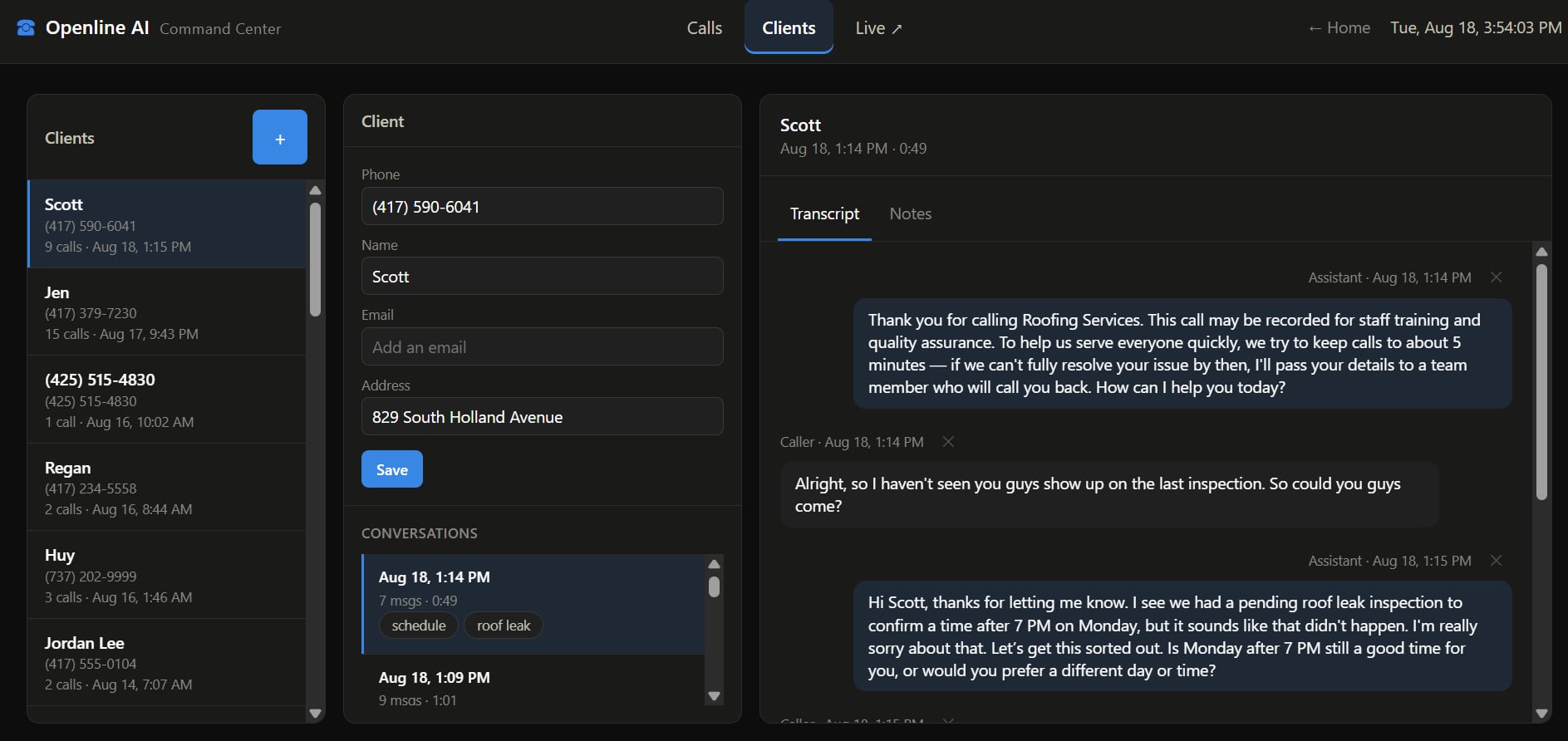Viewport: 1568px width, 741px height.
Task: Open the Calls tab
Action: point(705,28)
